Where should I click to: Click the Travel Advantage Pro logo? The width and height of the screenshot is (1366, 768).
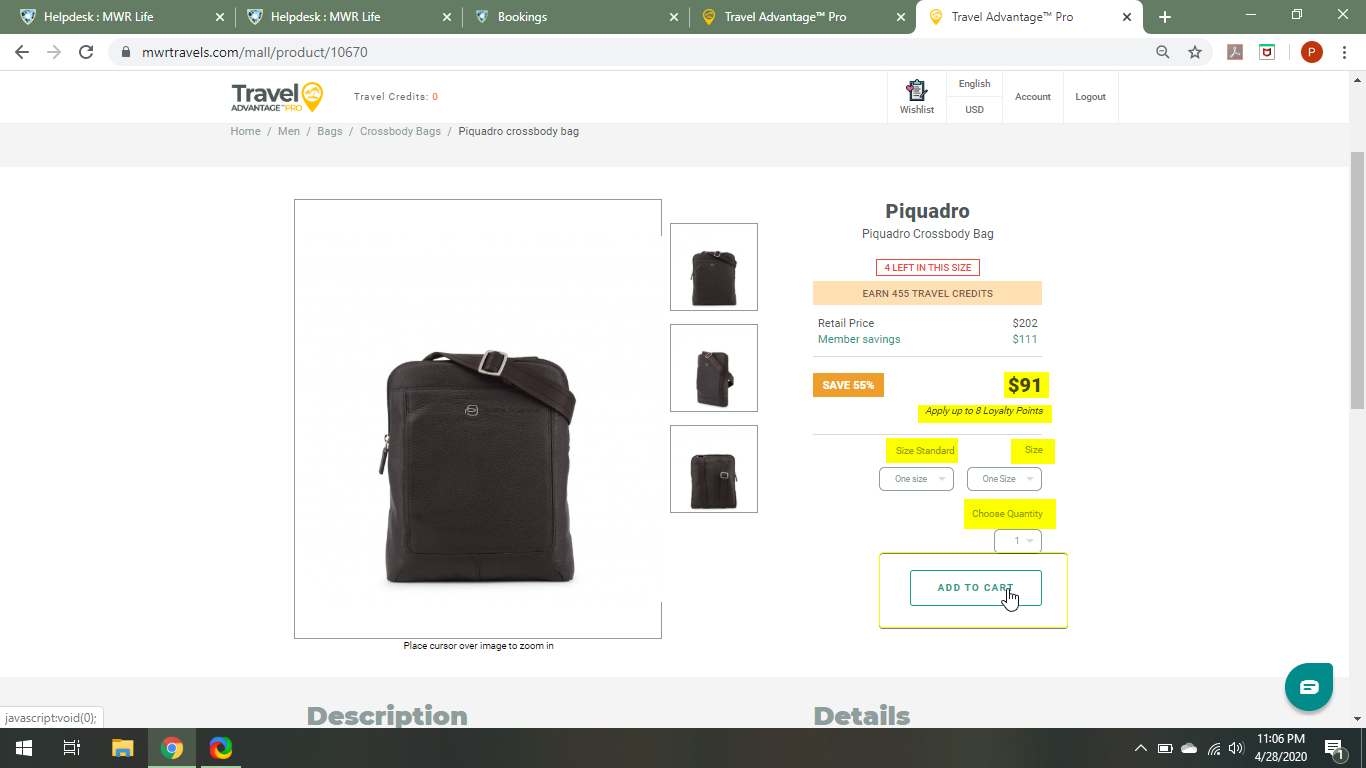click(277, 97)
